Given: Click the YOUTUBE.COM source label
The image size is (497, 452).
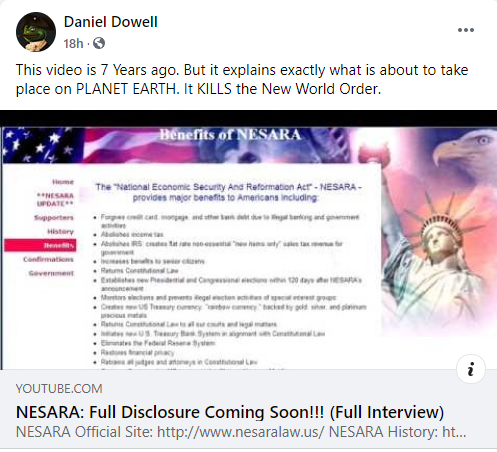Looking at the screenshot, I should click(x=59, y=389).
